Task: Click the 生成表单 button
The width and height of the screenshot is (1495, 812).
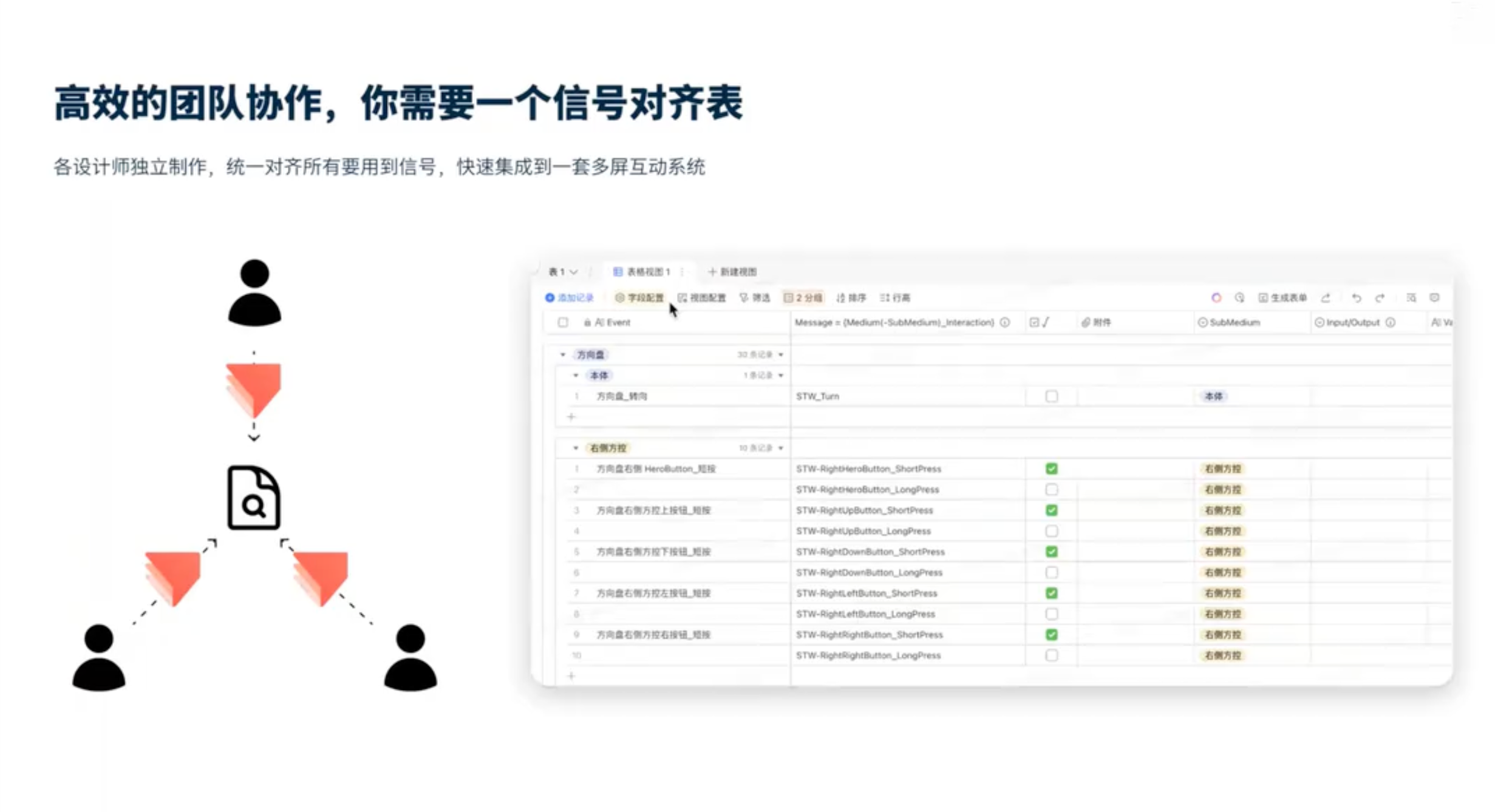Action: [x=1282, y=297]
